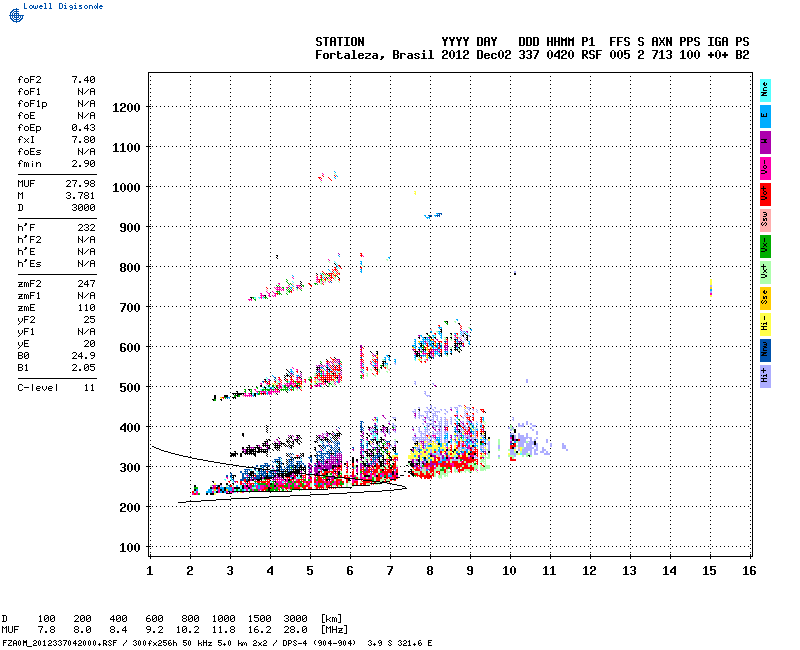Click the D 3000 entry in bottom table
Screen dimensions: 800x650
(x=295, y=619)
